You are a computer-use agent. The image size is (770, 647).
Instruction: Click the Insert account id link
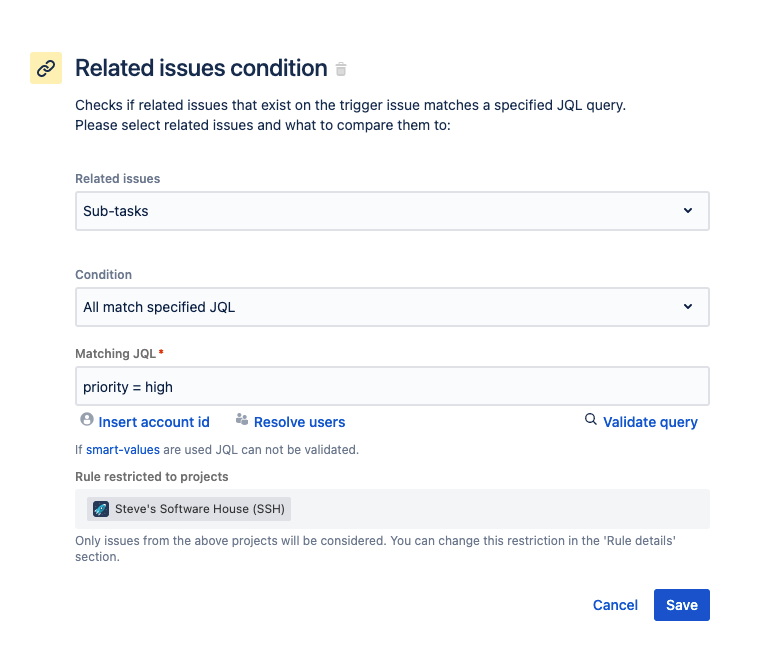click(x=154, y=422)
